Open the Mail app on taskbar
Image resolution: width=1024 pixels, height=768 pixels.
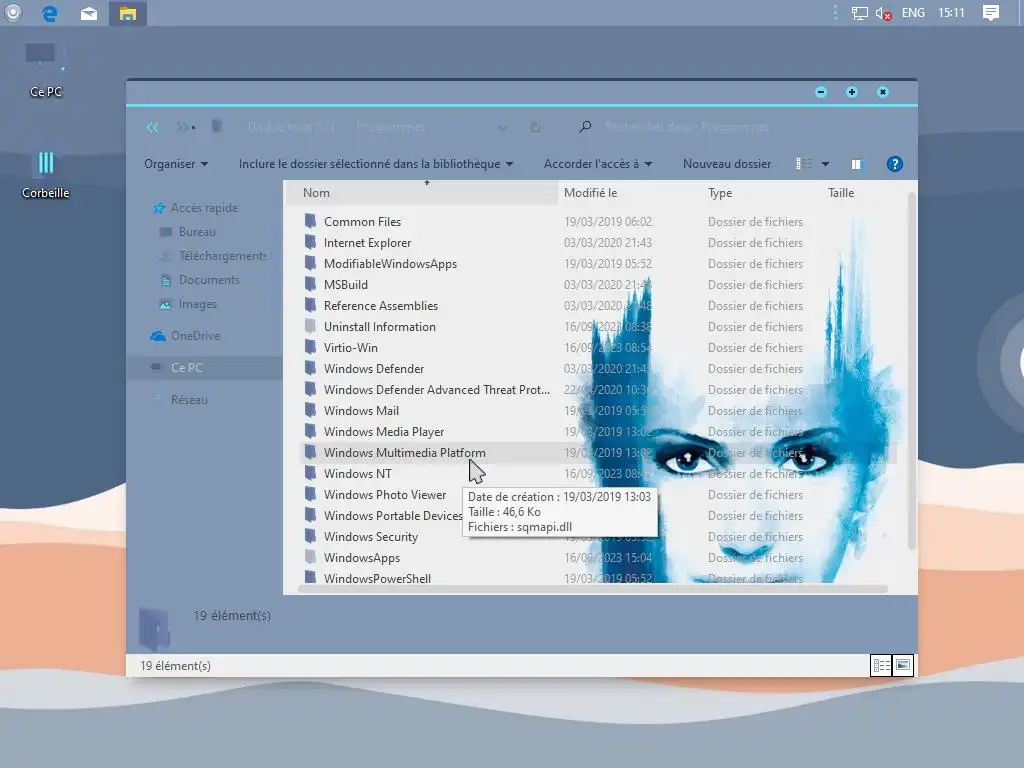tap(89, 13)
